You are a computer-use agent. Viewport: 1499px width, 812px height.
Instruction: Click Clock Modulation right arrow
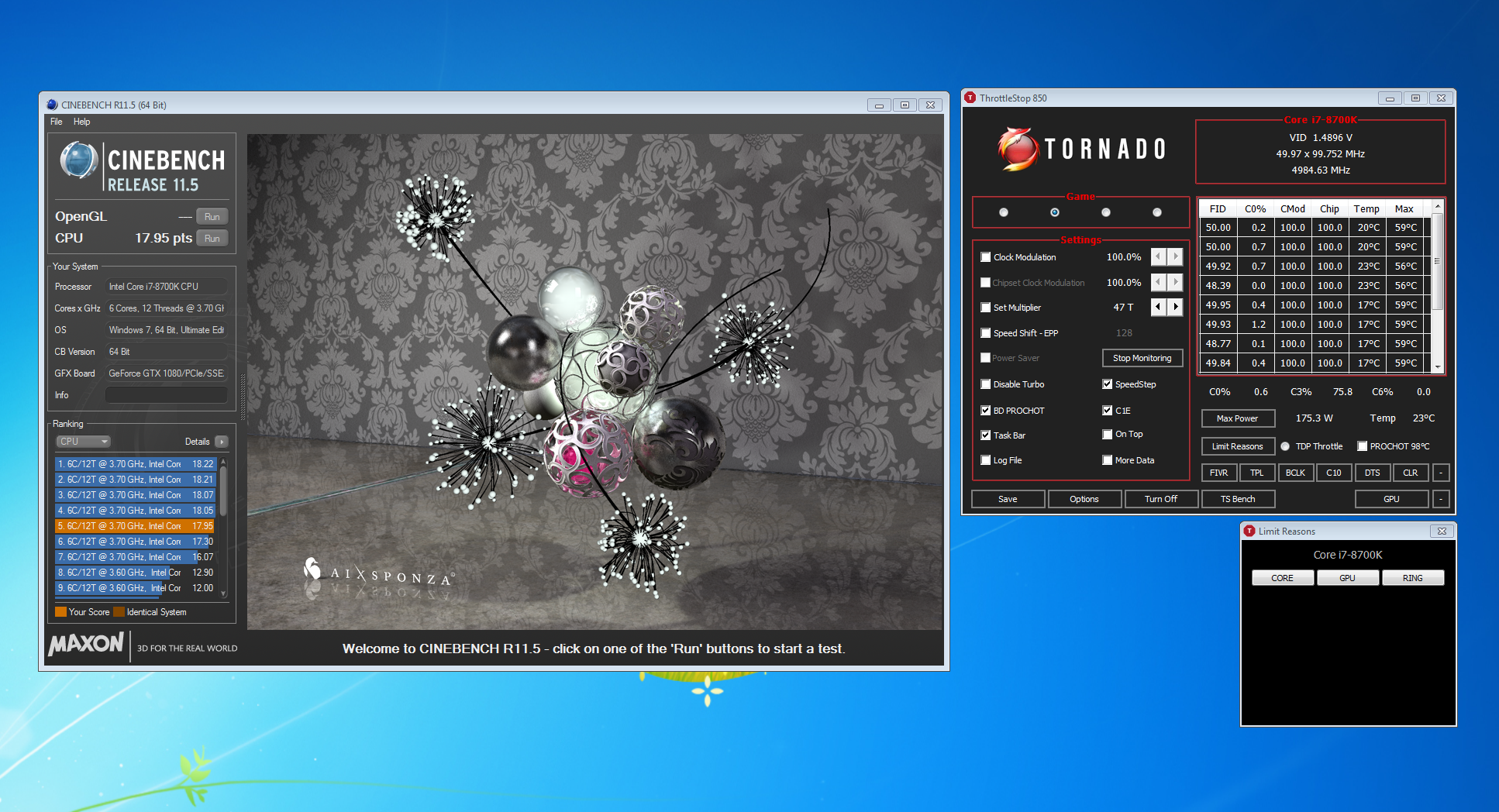1176,256
